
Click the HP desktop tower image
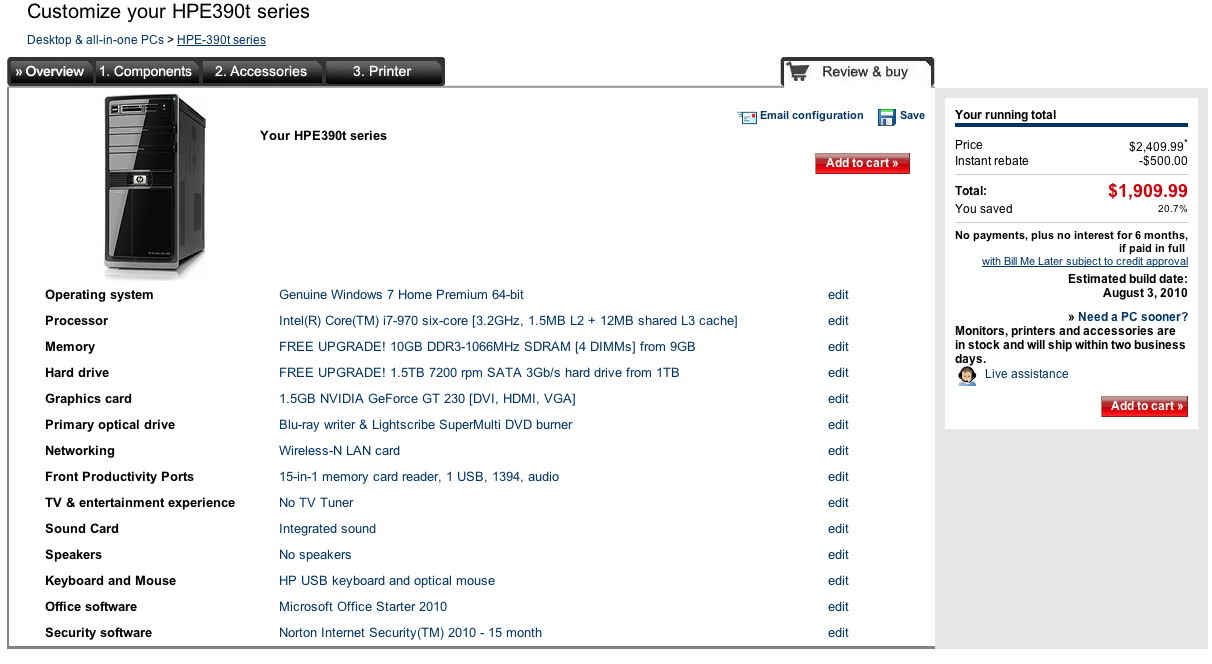point(155,187)
